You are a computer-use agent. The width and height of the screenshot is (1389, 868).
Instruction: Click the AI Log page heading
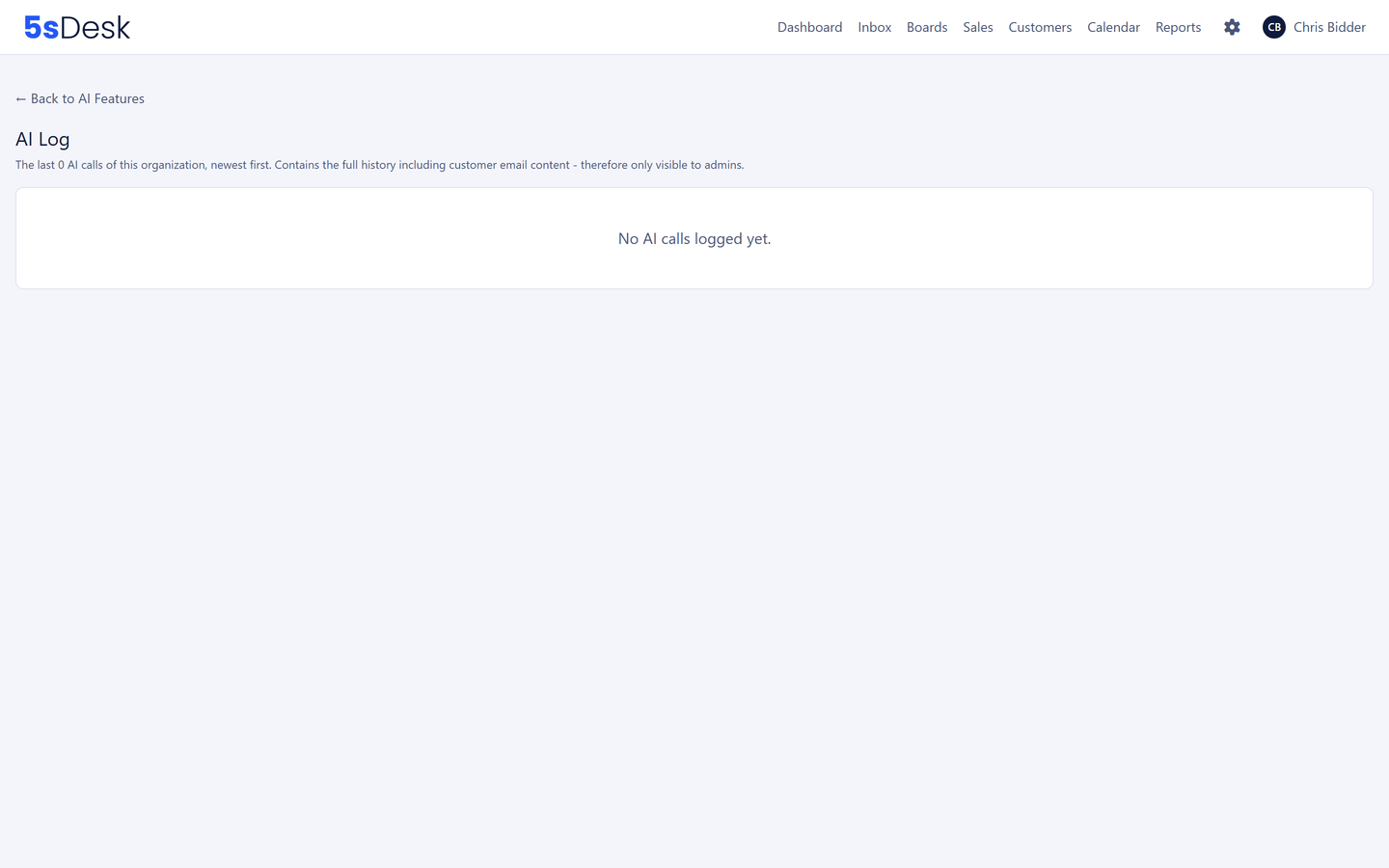click(x=42, y=139)
